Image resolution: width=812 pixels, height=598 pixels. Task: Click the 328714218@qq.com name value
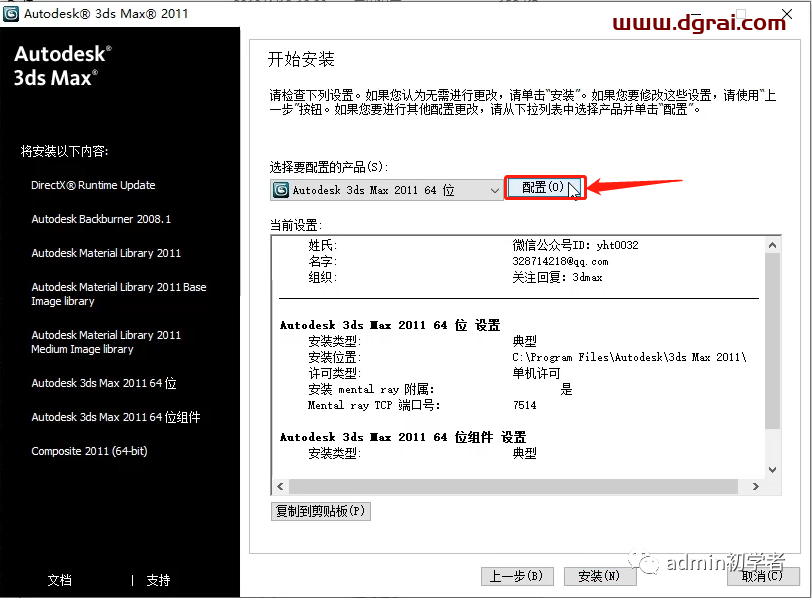coord(560,261)
